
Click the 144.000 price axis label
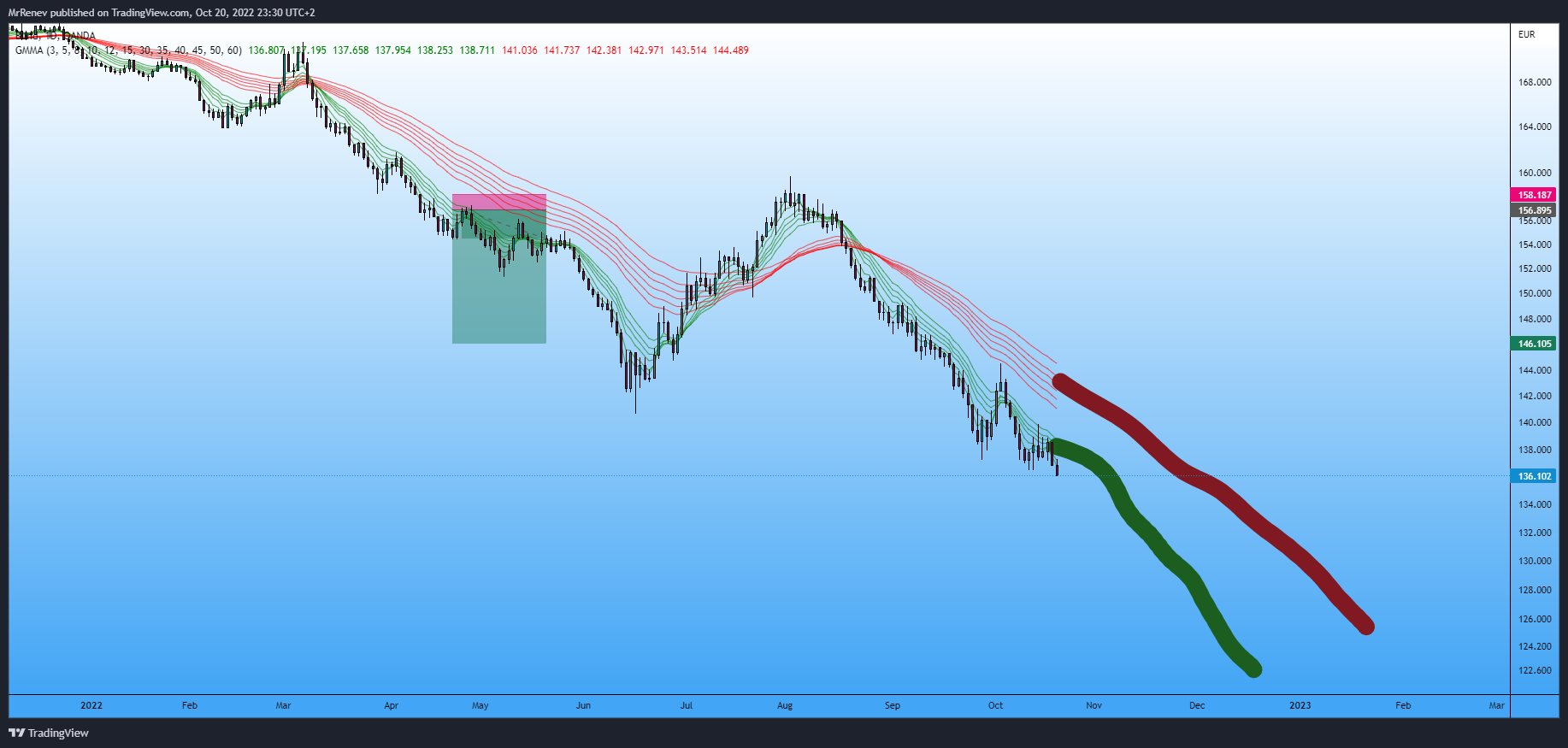point(1535,370)
